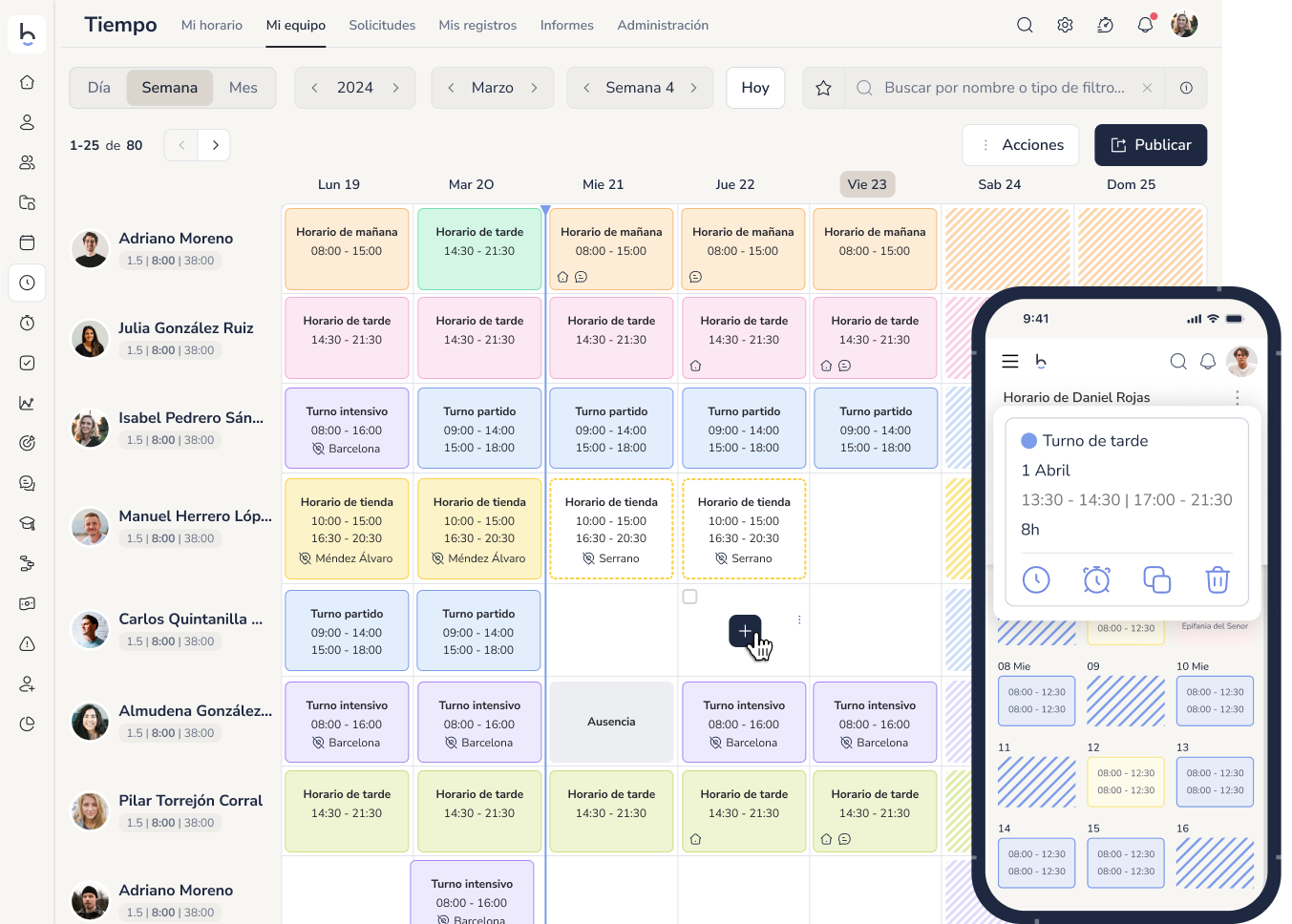Click the copy icon in mobile shift card

(1156, 579)
